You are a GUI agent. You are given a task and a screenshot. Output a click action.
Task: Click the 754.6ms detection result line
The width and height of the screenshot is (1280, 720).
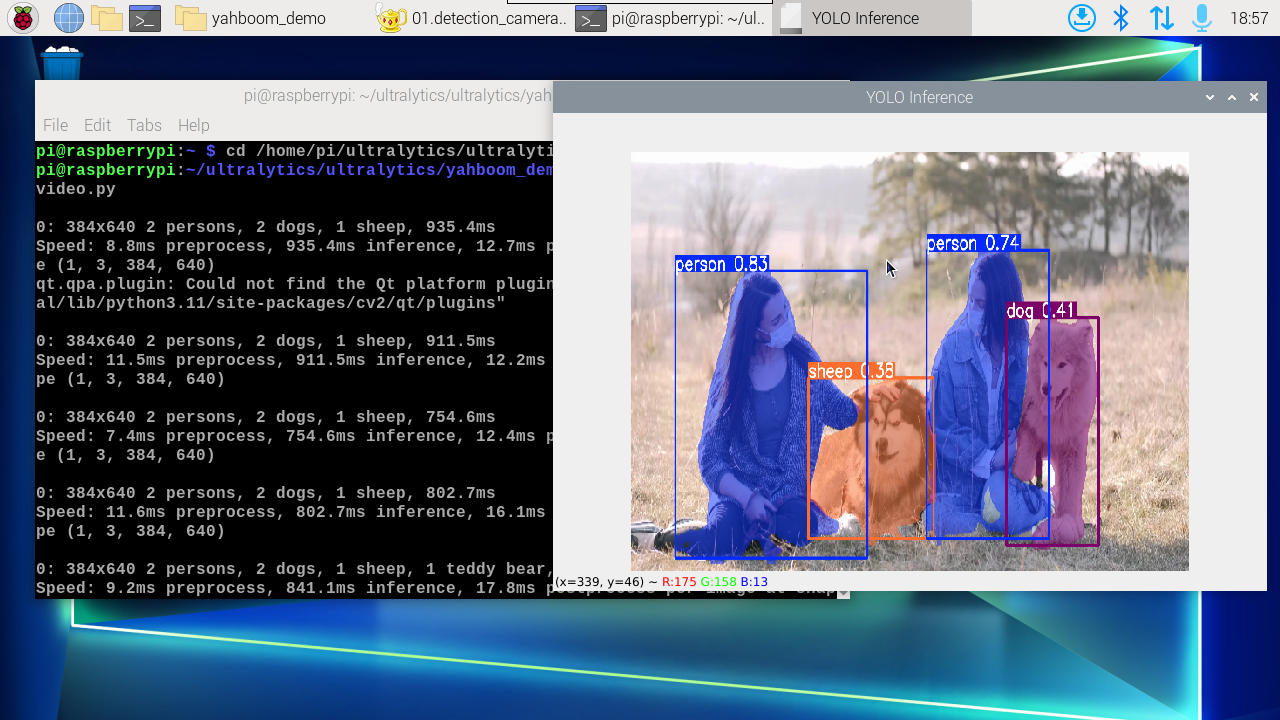(x=266, y=417)
